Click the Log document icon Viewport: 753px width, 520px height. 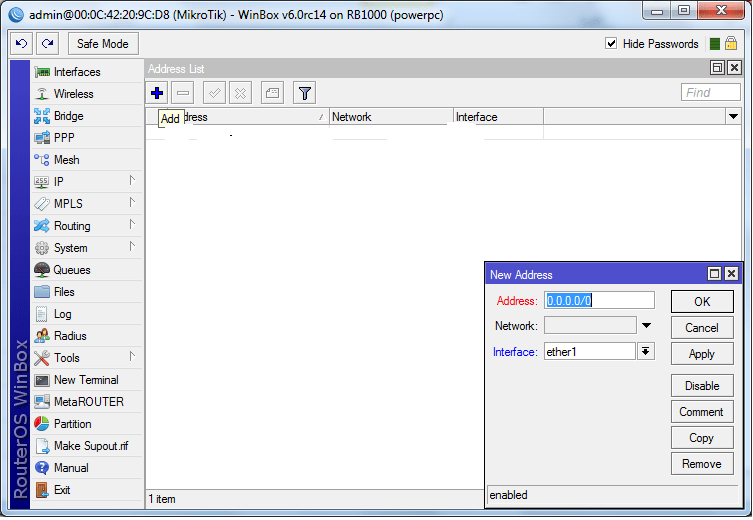click(x=42, y=314)
